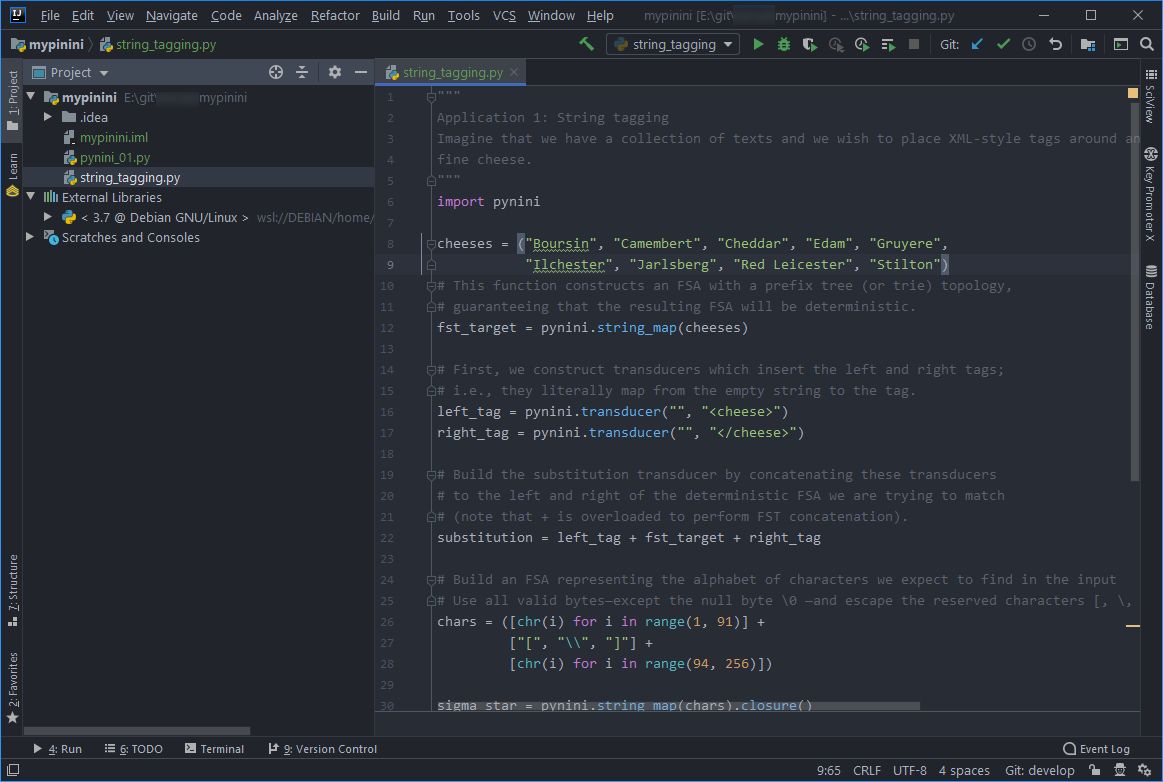Viewport: 1163px width, 782px height.
Task: Click Git: develop branch widget
Action: (x=1039, y=770)
